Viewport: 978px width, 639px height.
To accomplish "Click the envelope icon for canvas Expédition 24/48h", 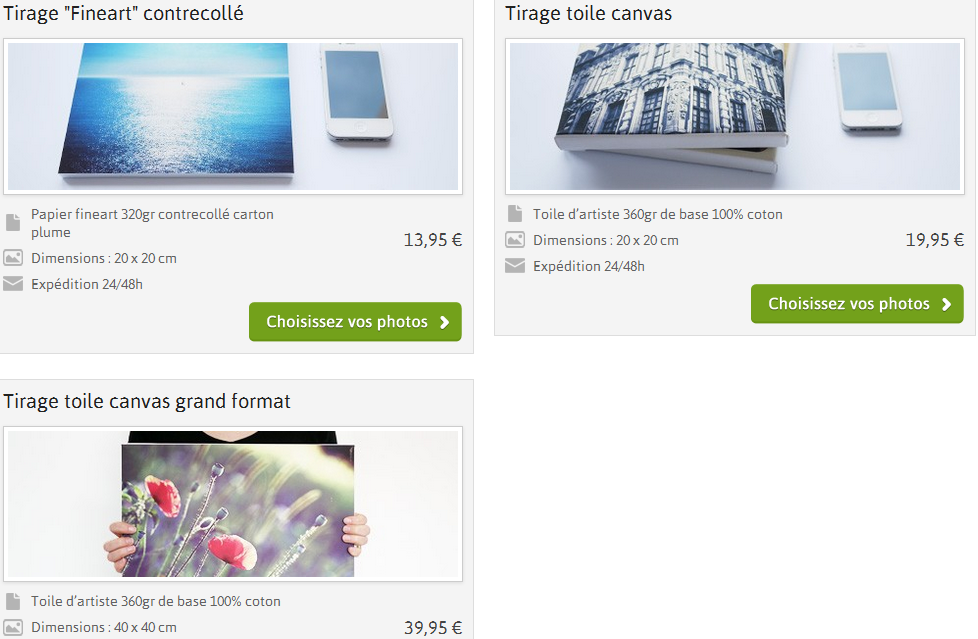I will tap(515, 266).
